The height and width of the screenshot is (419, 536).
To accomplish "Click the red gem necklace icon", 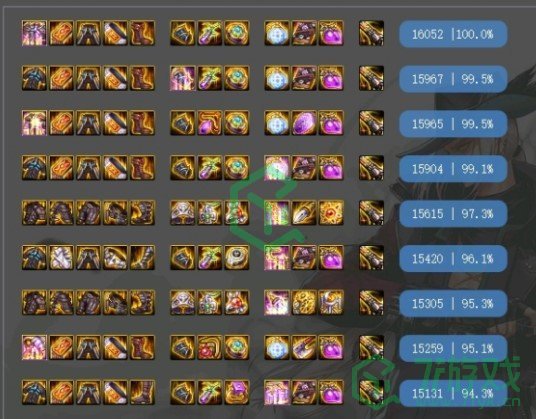I will point(210,348).
